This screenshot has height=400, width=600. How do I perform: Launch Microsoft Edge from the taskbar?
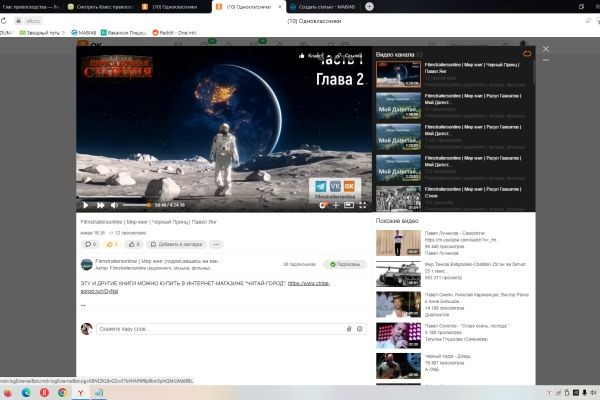pyautogui.click(x=26, y=393)
